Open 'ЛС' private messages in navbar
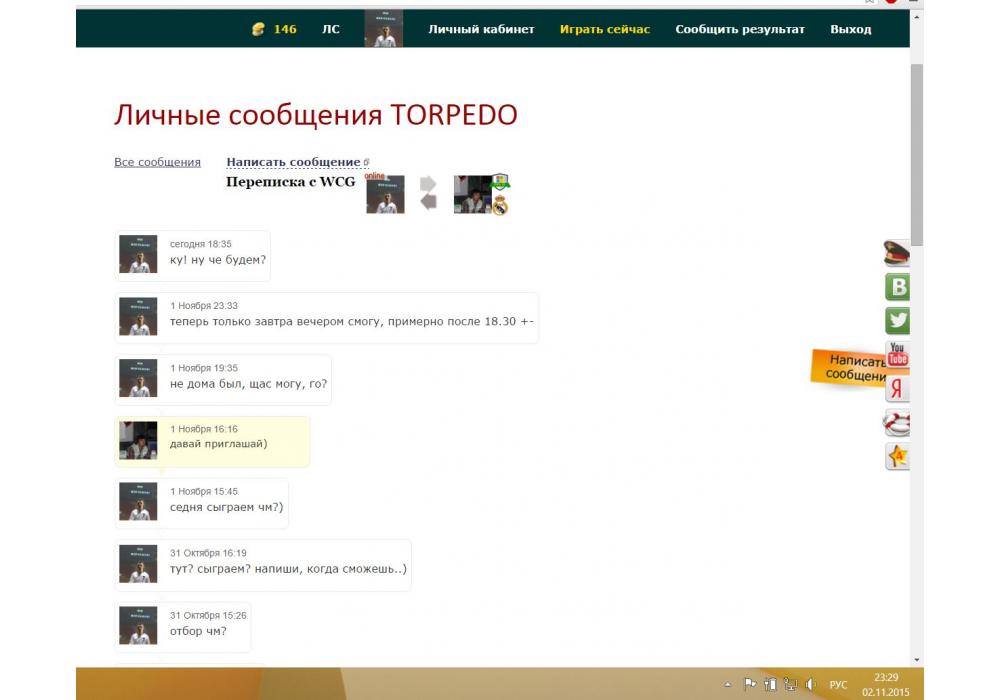The image size is (1000, 700). click(330, 29)
